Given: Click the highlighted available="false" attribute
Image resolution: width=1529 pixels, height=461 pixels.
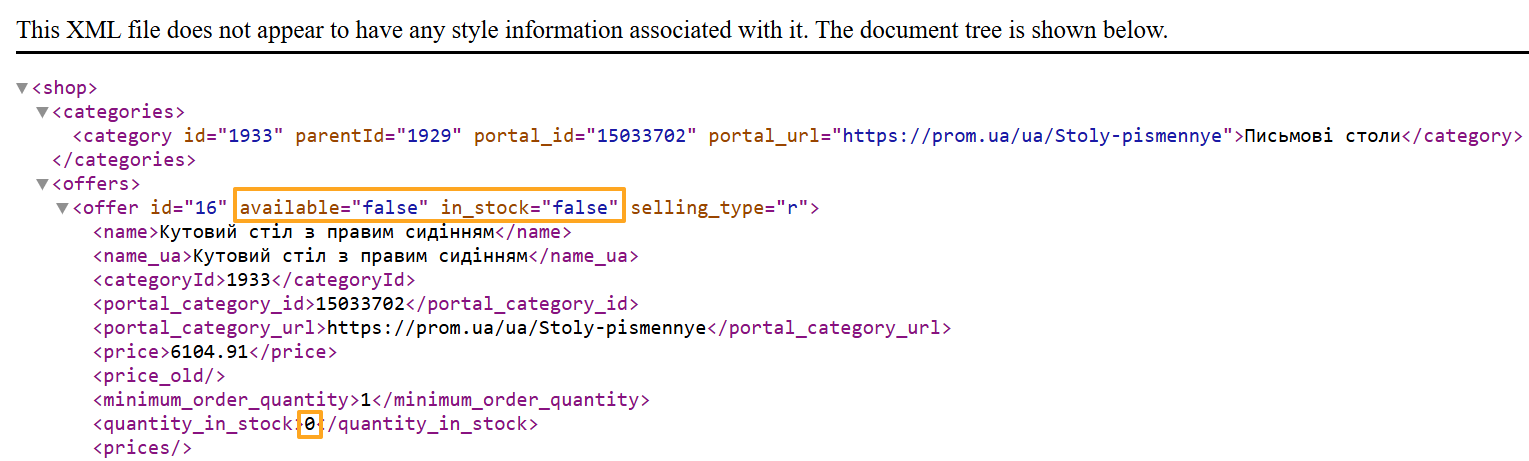Looking at the screenshot, I should pyautogui.click(x=334, y=208).
